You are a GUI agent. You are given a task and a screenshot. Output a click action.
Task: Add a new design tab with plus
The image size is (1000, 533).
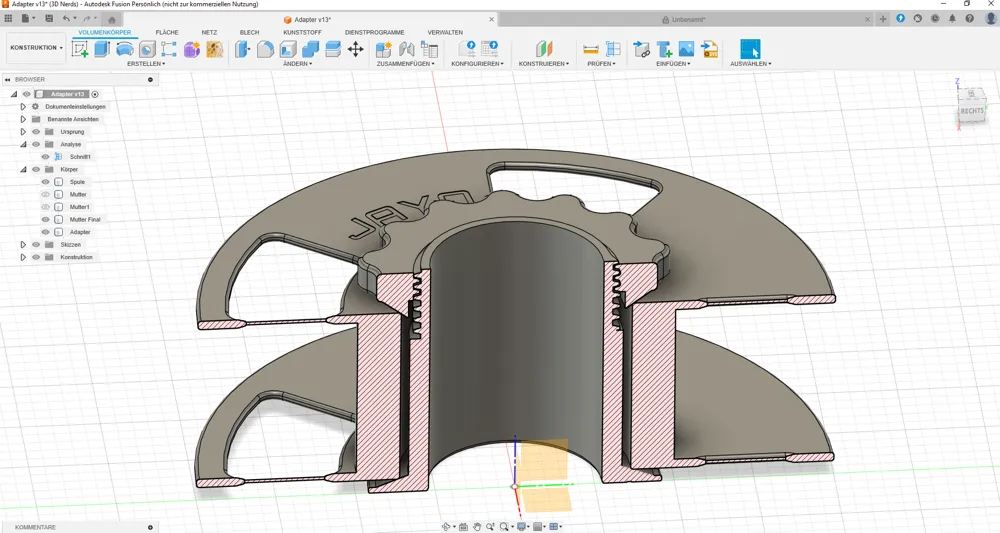point(883,19)
